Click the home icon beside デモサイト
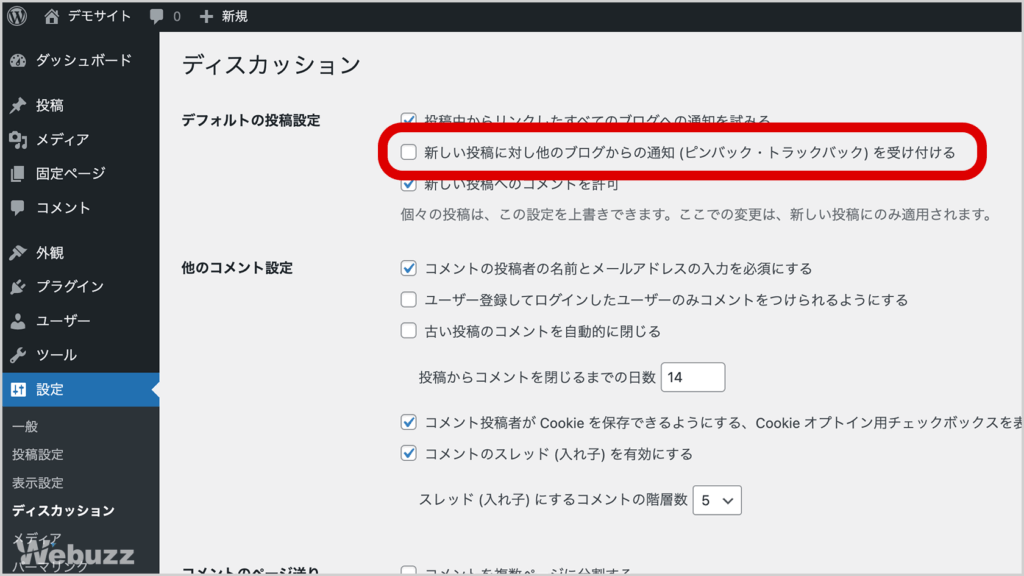 52,16
